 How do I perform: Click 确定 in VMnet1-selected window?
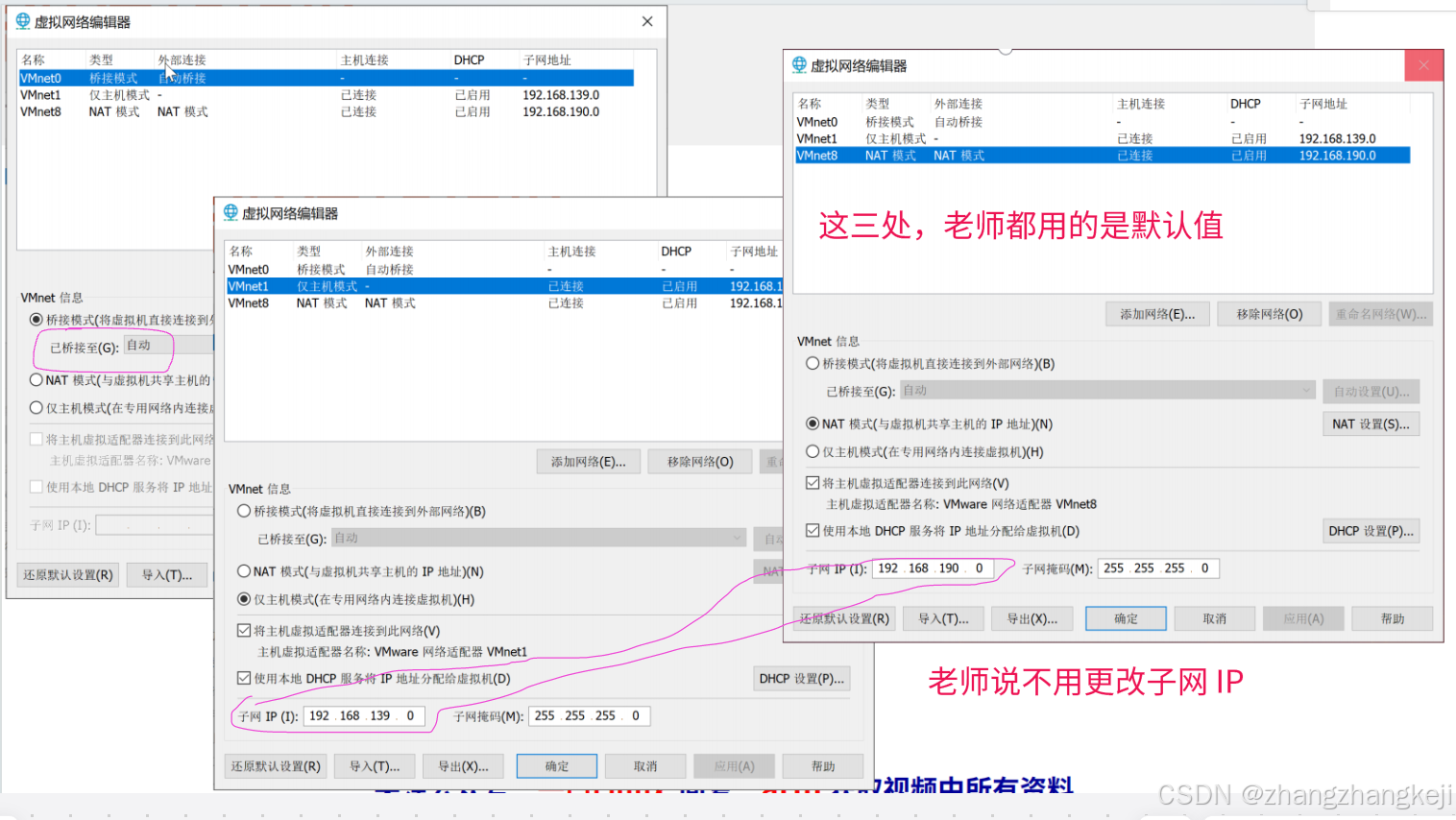point(557,766)
